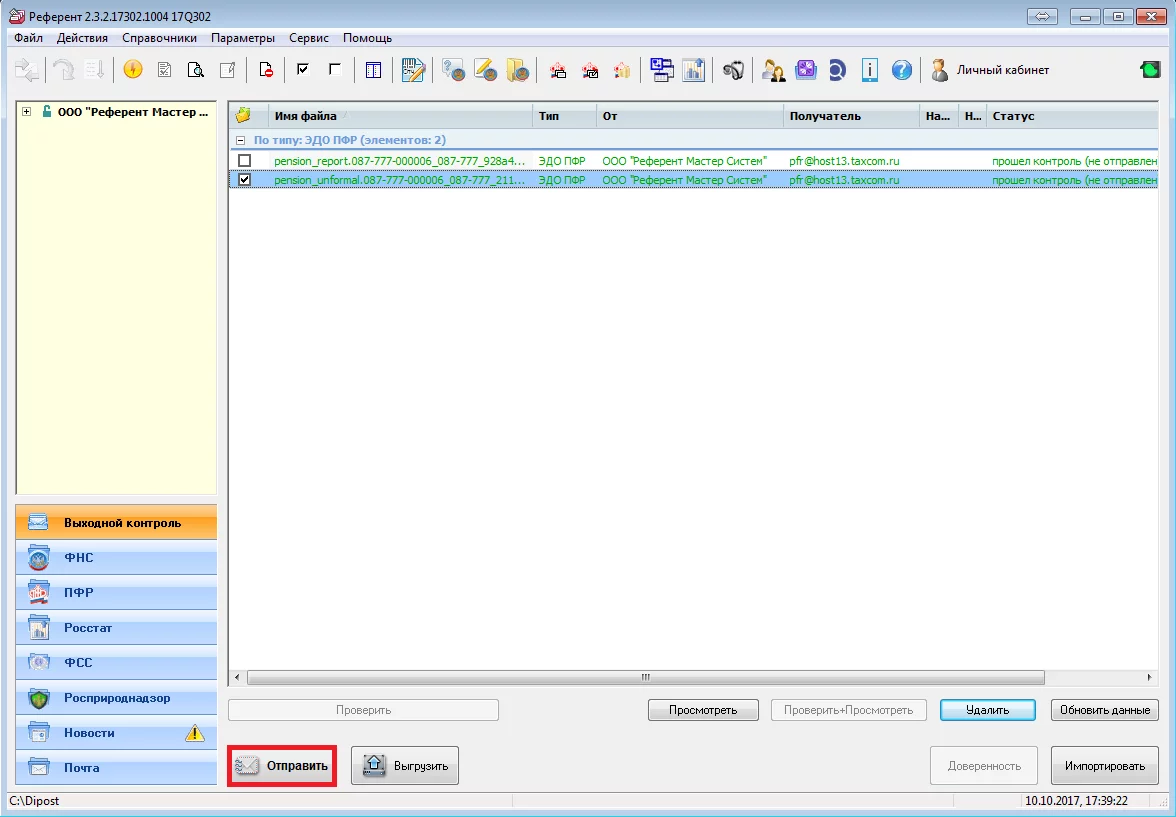
Task: Sort by the 'Имя файла' column header
Action: [x=401, y=116]
